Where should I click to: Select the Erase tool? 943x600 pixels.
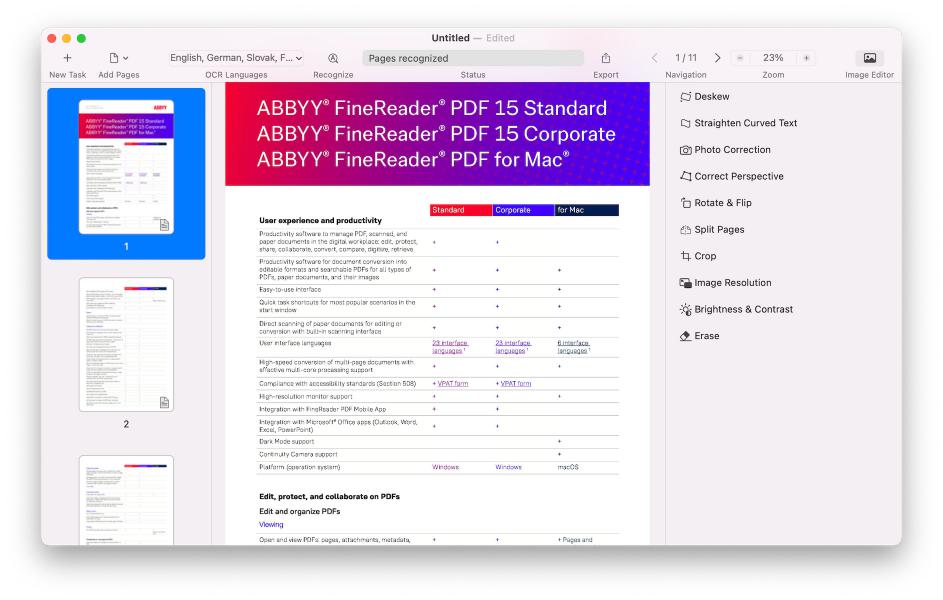tap(700, 335)
